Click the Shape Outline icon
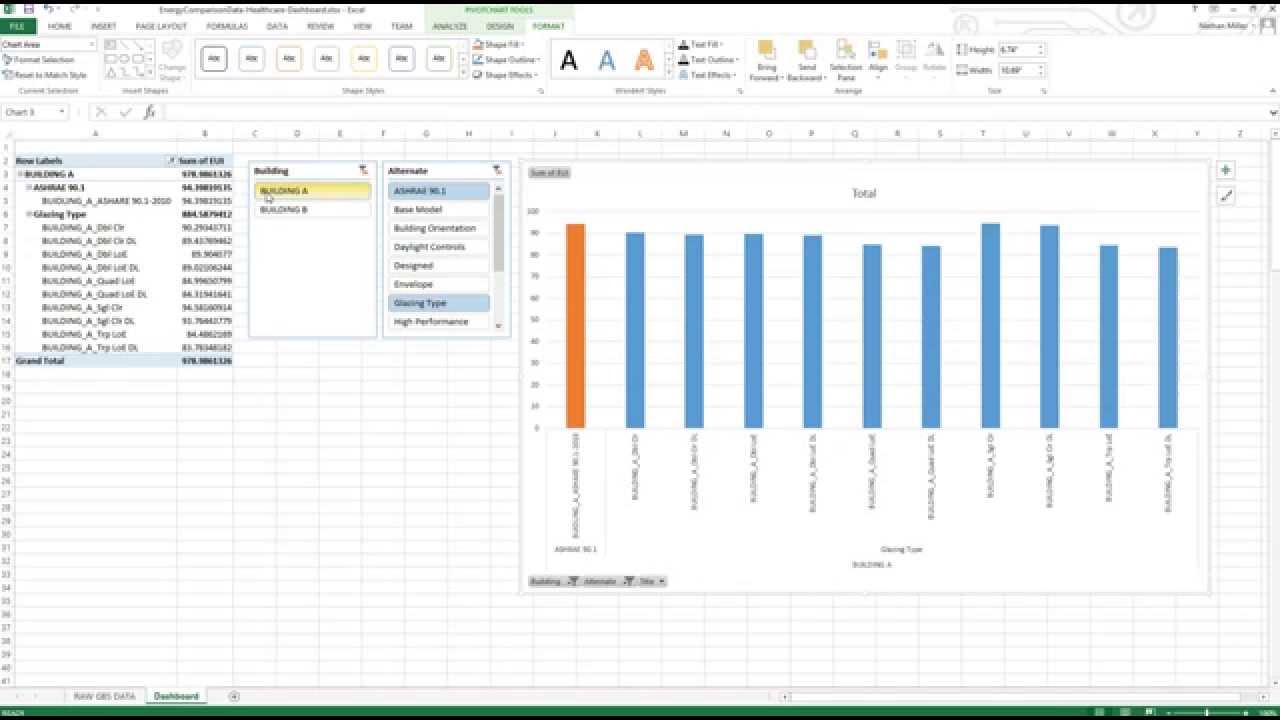Viewport: 1280px width, 720px height. (x=480, y=58)
